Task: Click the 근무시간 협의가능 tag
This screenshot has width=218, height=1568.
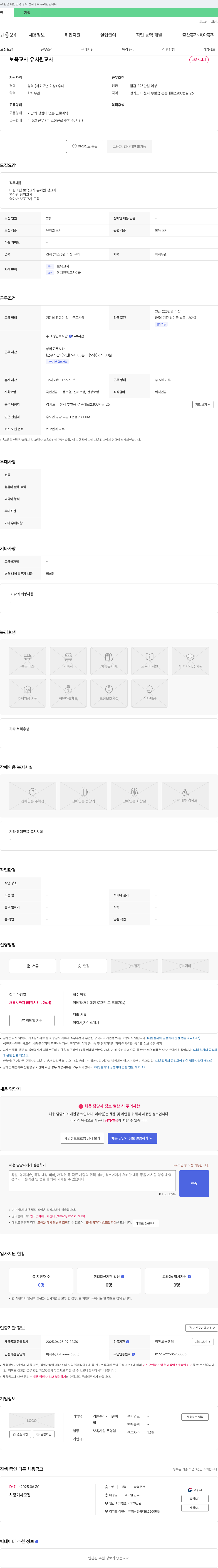Action: [x=57, y=362]
